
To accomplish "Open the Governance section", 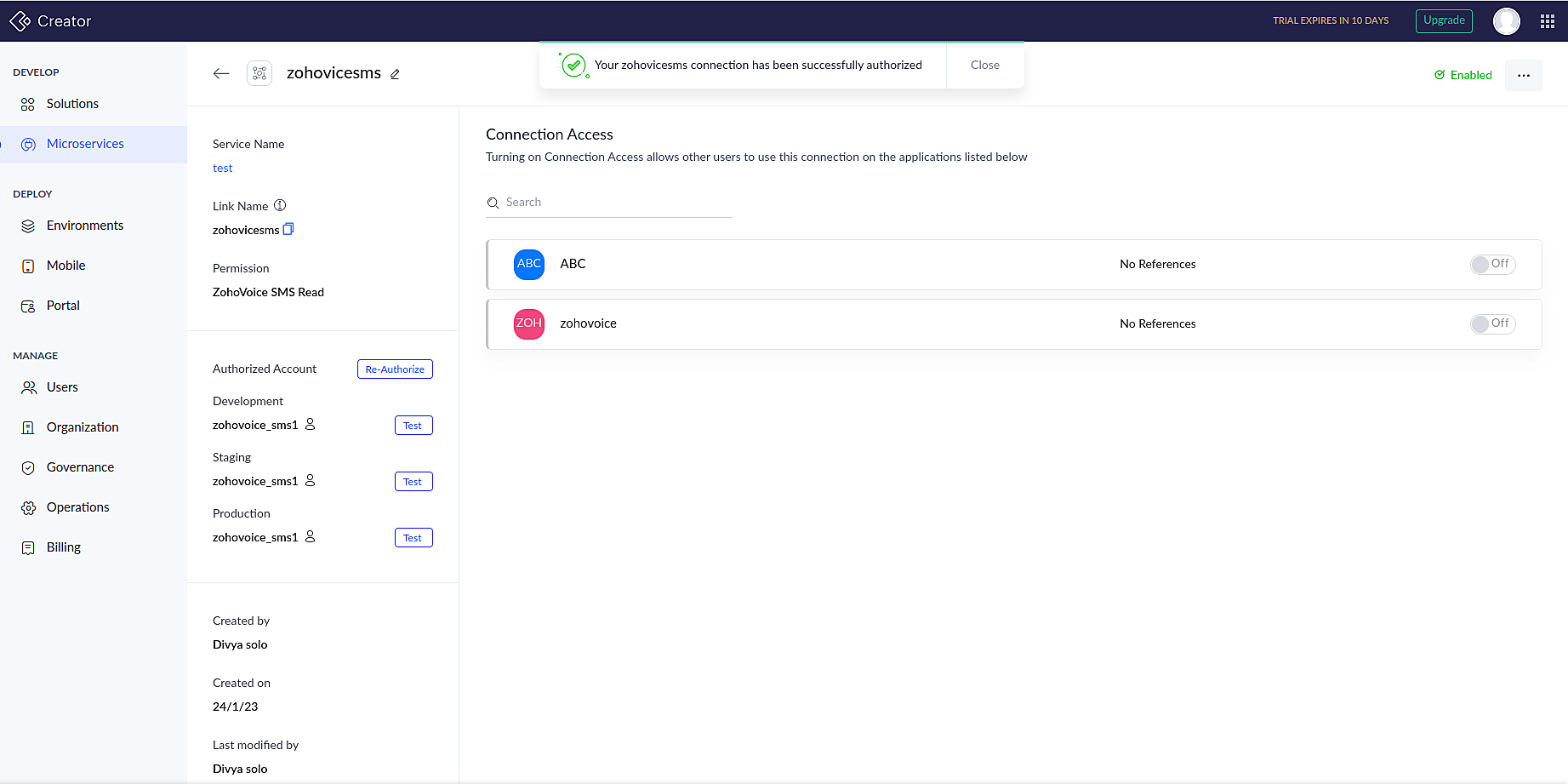I will 80,467.
